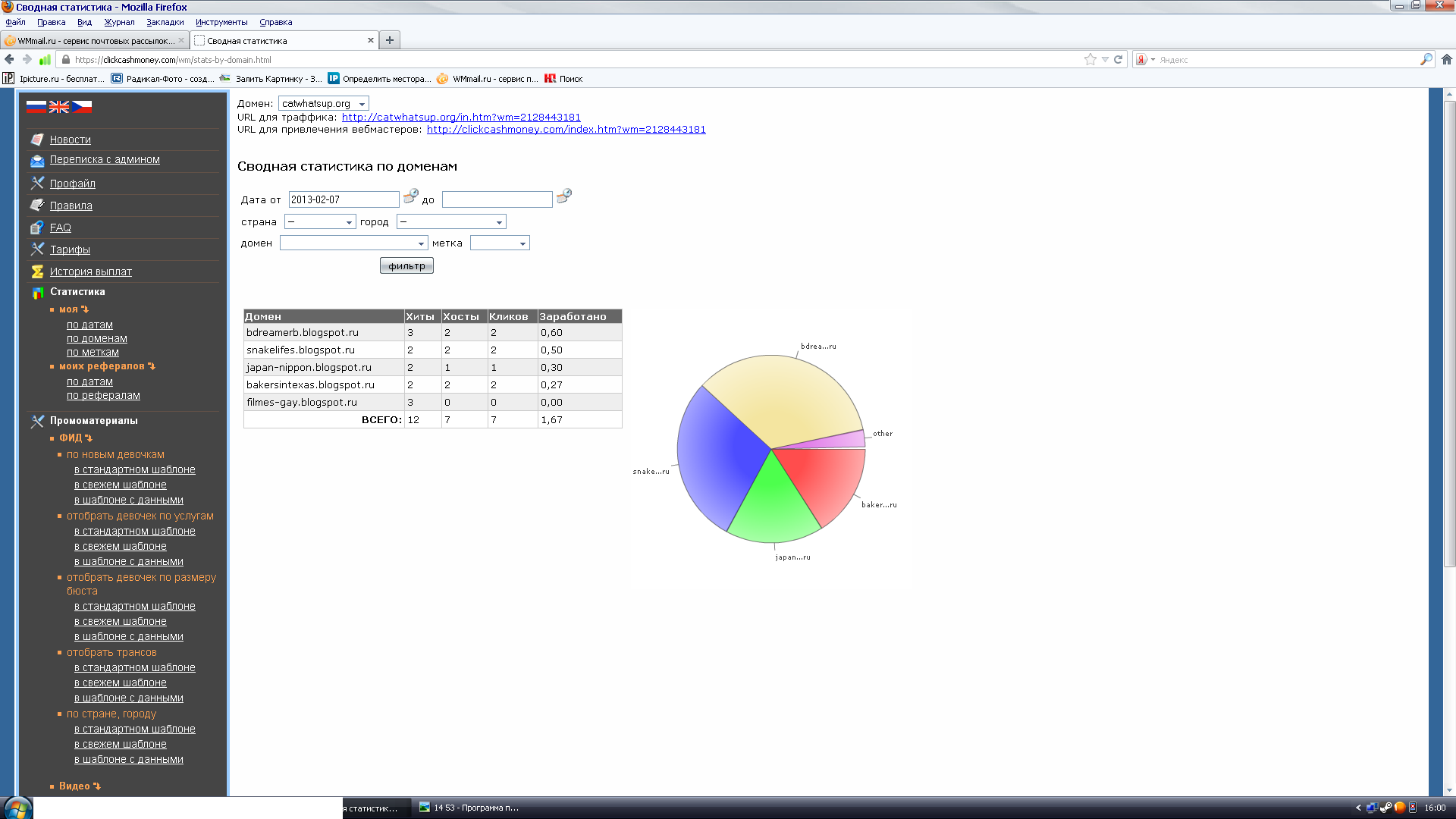This screenshot has width=1456, height=819.
Task: Click the page vertical scrollbar
Action: coord(1449,334)
